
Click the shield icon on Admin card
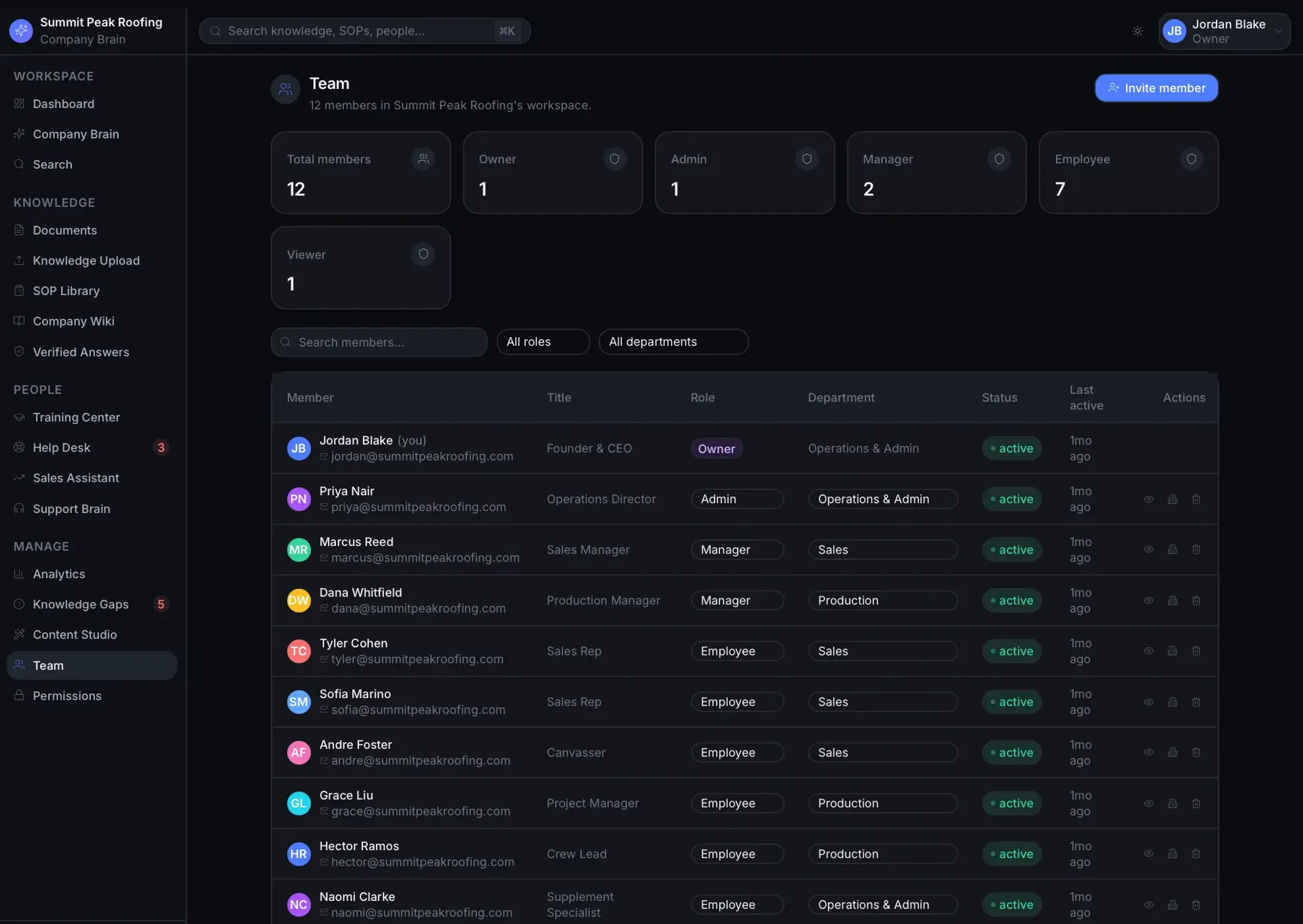(806, 159)
